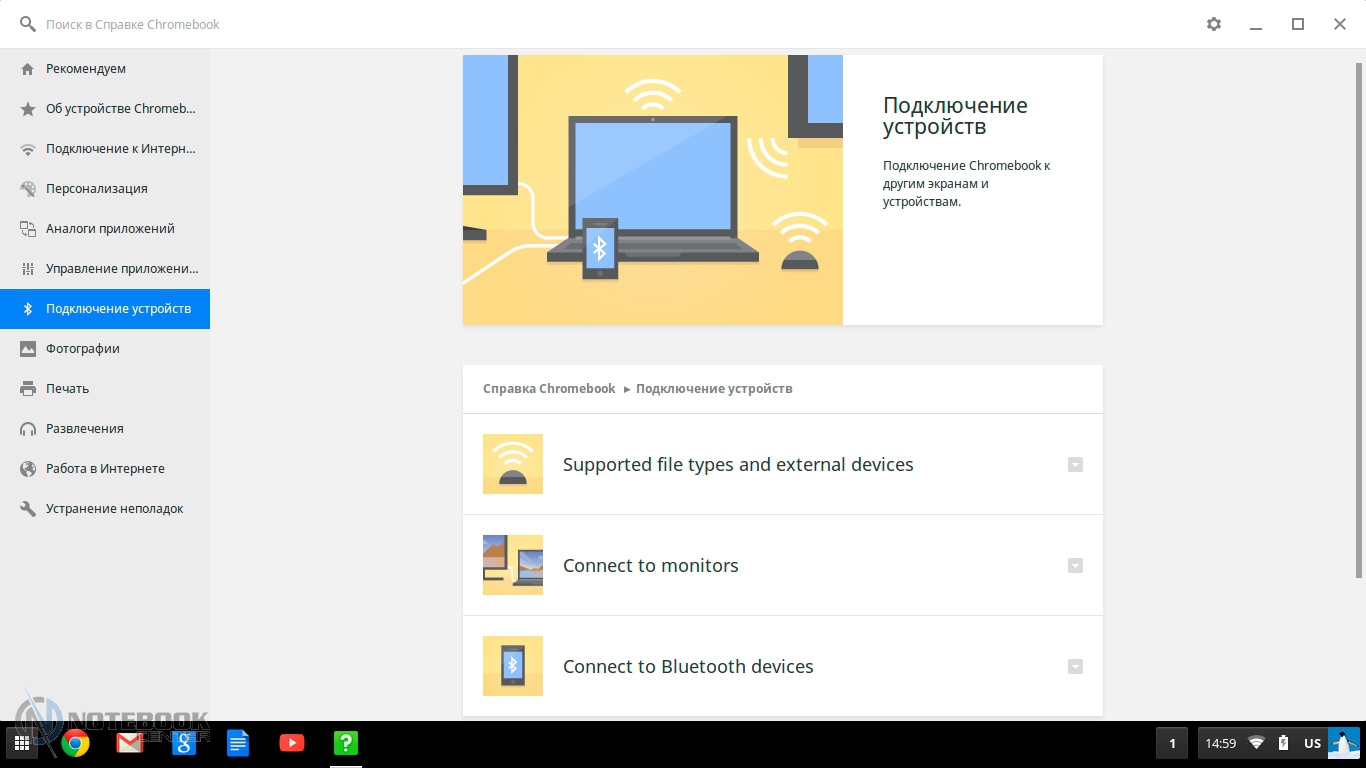The height and width of the screenshot is (768, 1366).
Task: Open Gmail icon in the shelf
Action: (x=130, y=742)
